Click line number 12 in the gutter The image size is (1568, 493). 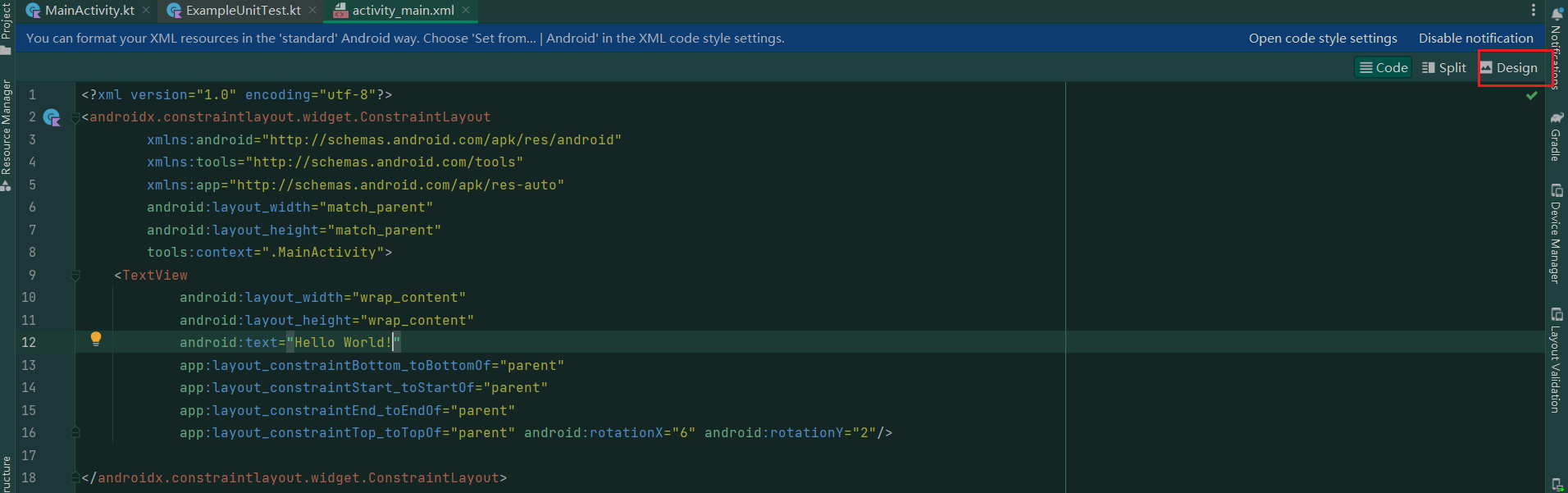click(x=29, y=343)
